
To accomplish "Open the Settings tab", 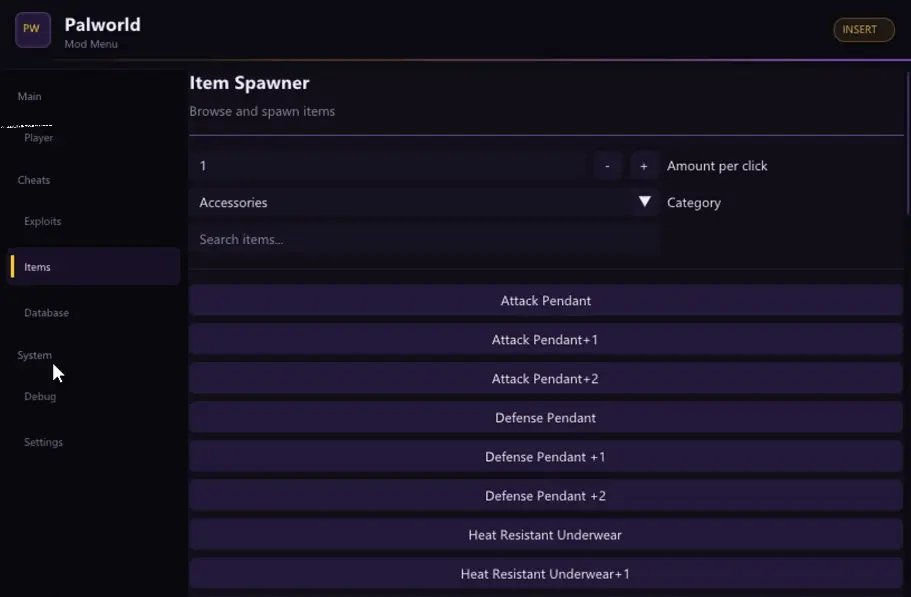I will coord(43,442).
